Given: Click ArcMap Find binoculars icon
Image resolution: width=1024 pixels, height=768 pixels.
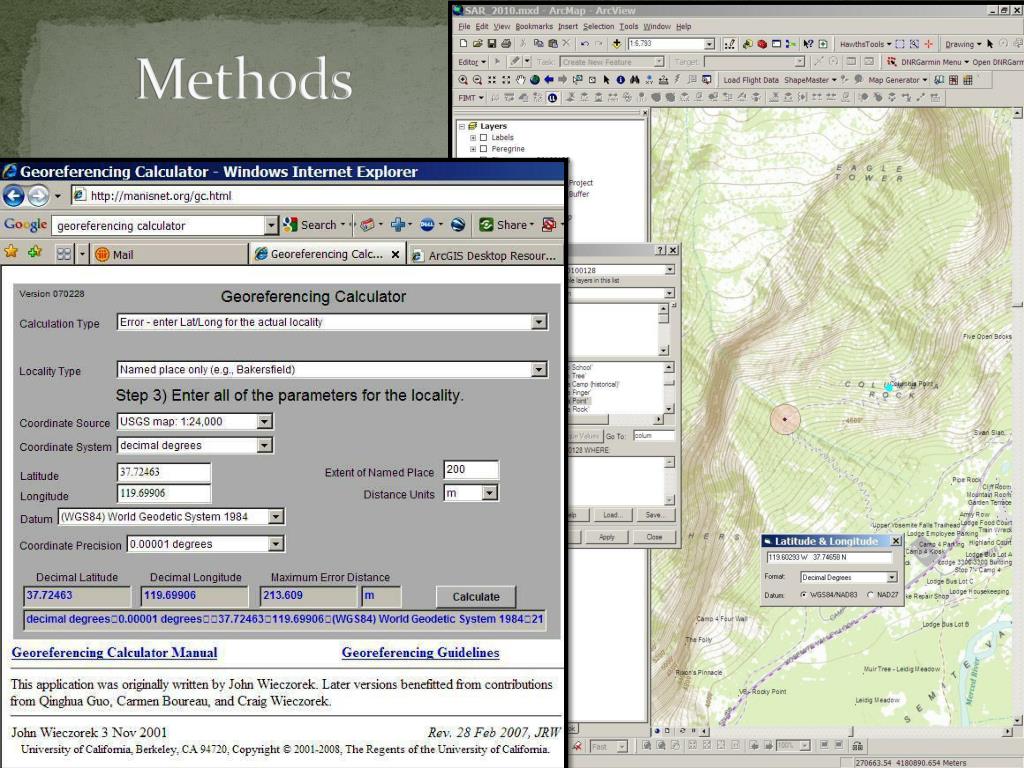Looking at the screenshot, I should pos(635,80).
